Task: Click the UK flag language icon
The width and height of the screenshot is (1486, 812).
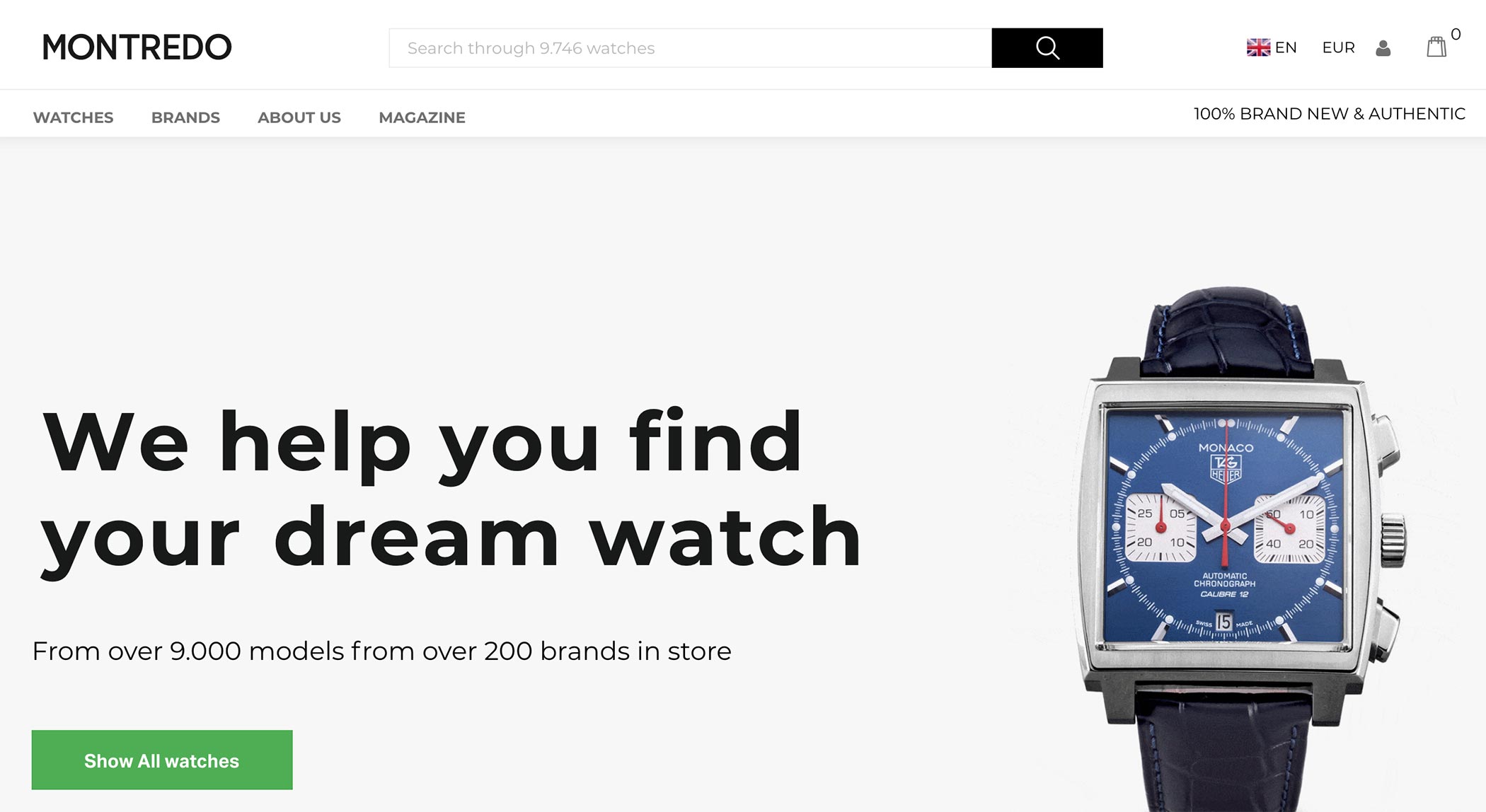Action: (x=1258, y=47)
